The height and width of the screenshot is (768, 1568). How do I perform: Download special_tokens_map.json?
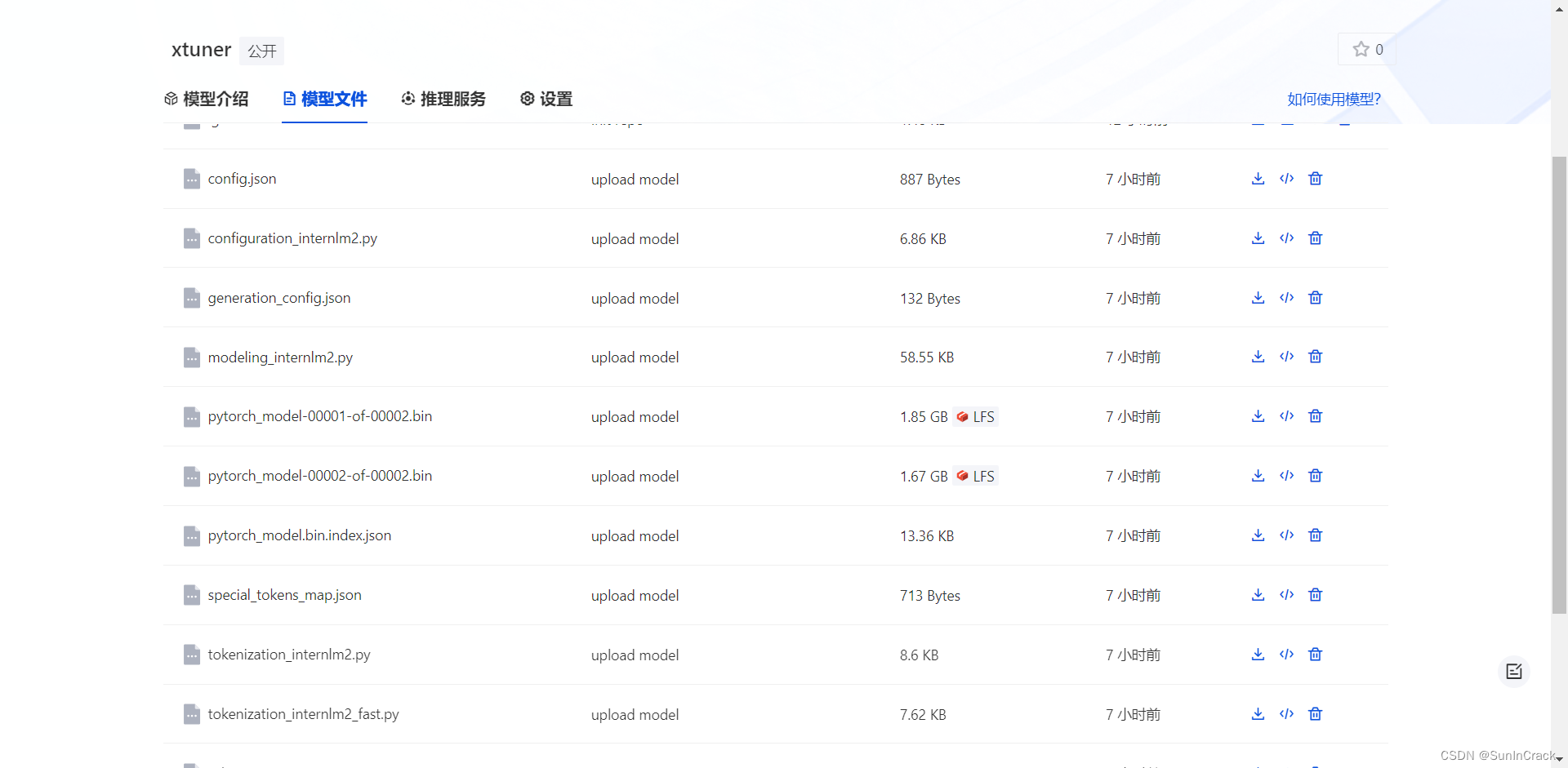pyautogui.click(x=1258, y=595)
